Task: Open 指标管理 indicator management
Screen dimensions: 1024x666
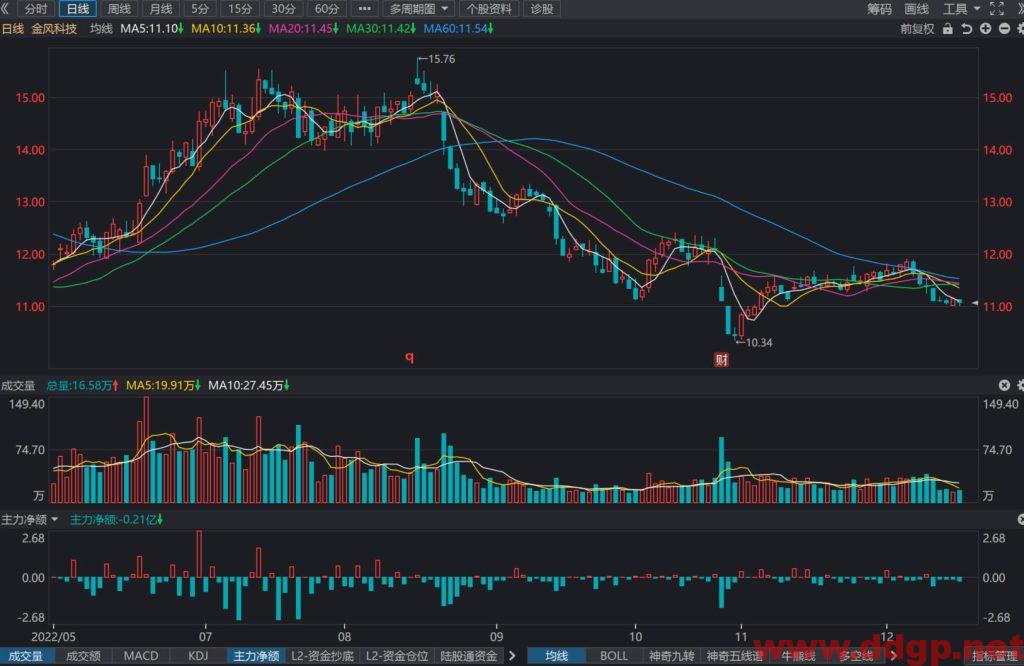Action: (994, 656)
